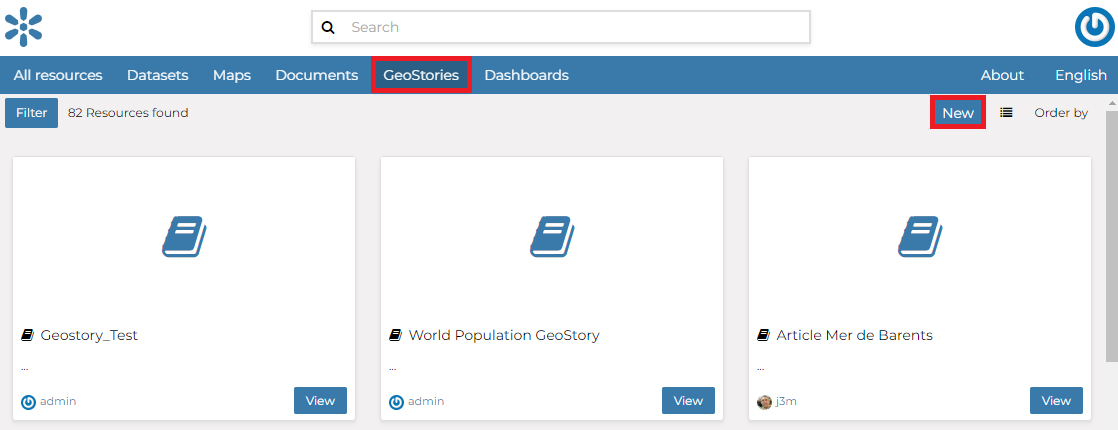Open the Filter panel
Viewport: 1118px width, 430px height.
(x=31, y=113)
